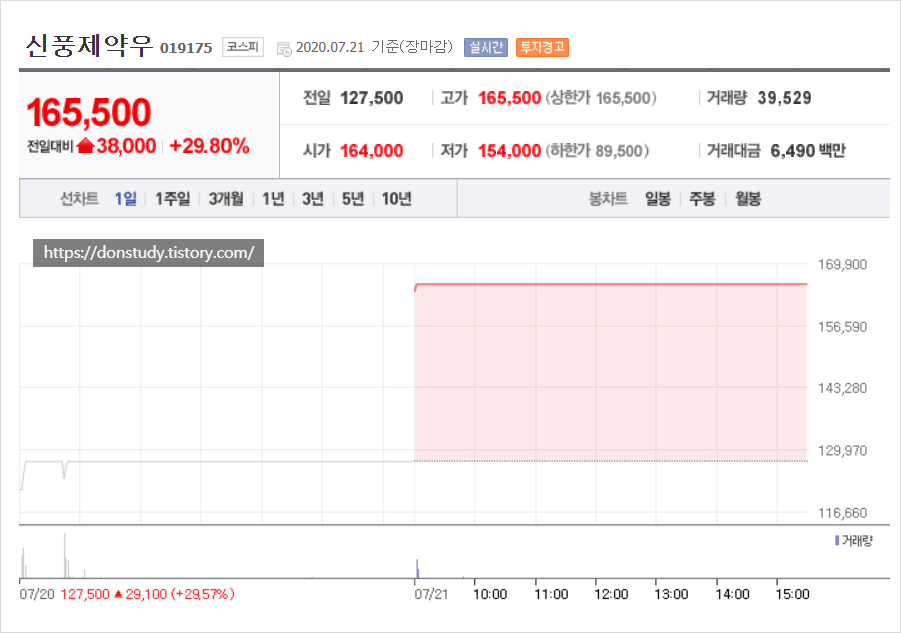Click the 하한가 89,500 text

pos(597,151)
